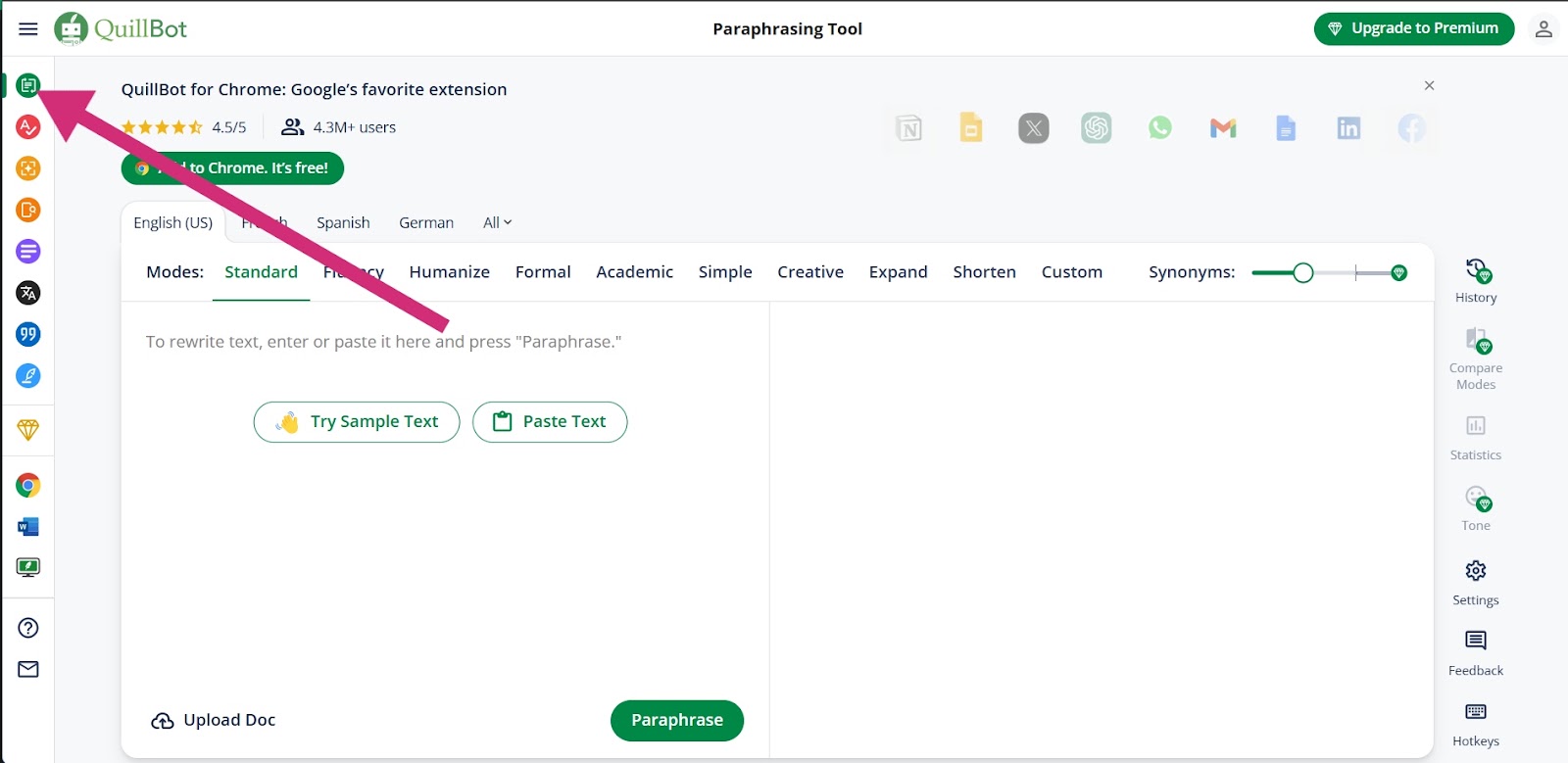
Task: Switch to Expand mode
Action: pos(899,272)
